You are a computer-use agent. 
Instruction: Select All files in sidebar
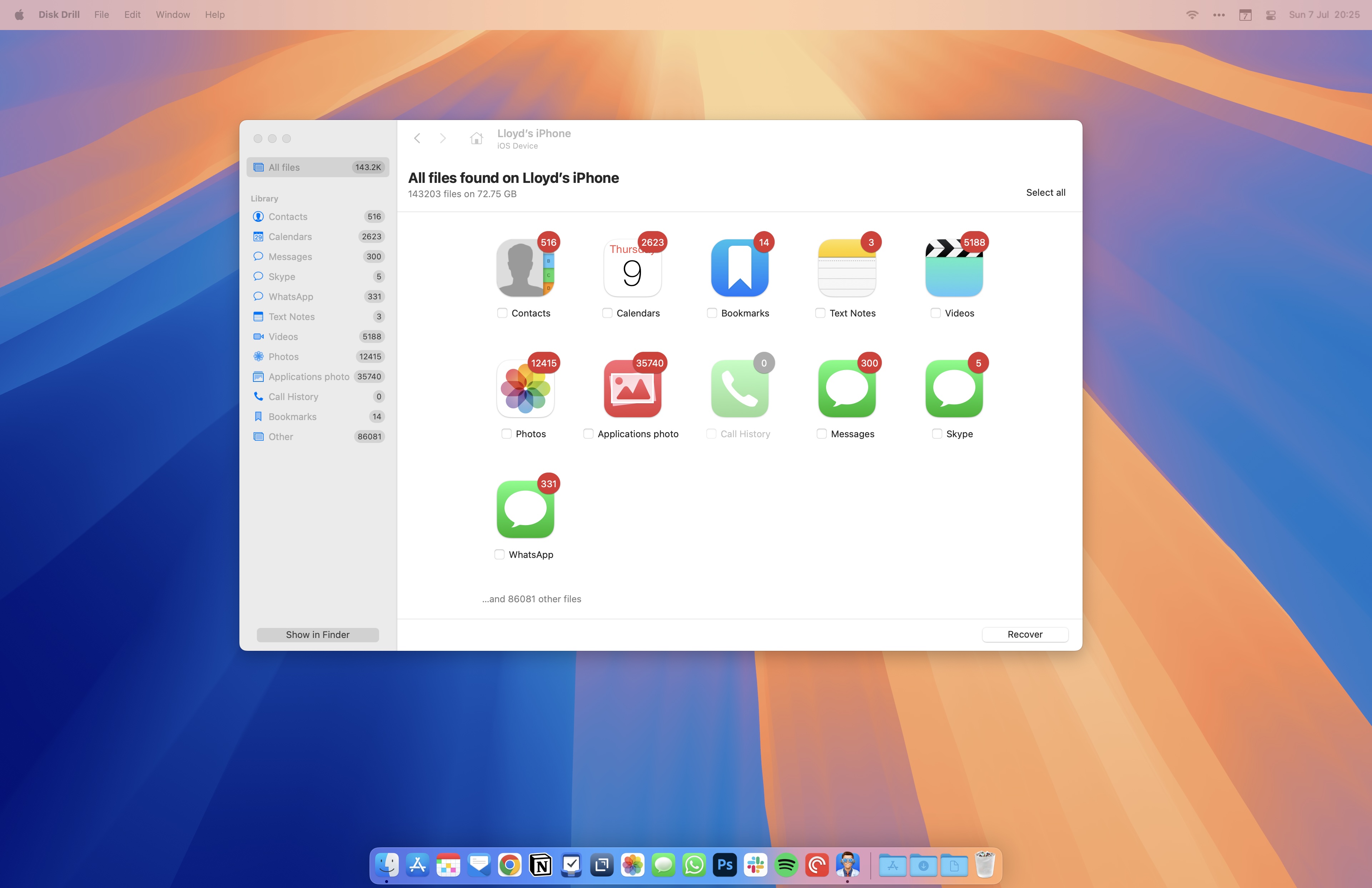(318, 167)
